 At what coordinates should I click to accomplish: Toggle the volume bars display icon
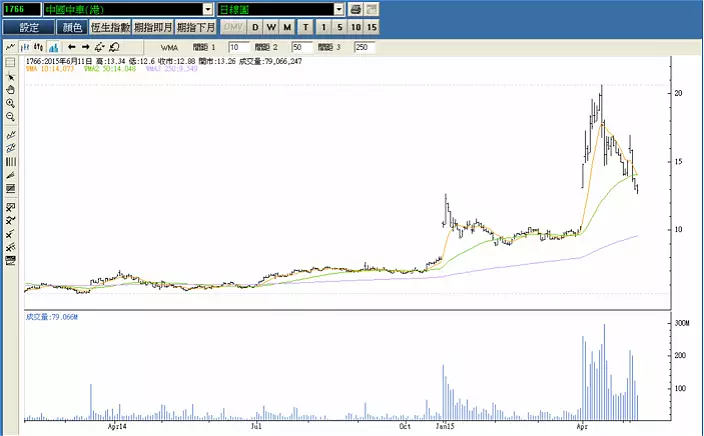(54, 46)
